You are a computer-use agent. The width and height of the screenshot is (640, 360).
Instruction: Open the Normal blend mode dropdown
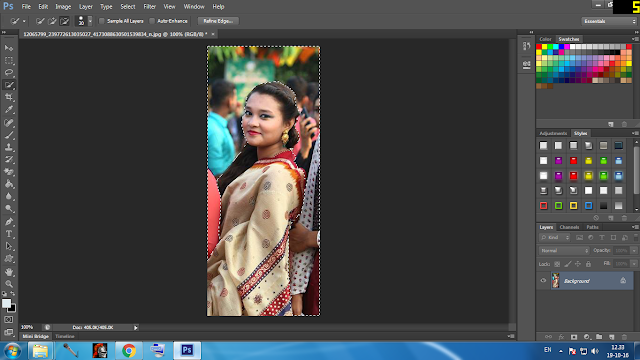[x=564, y=251]
